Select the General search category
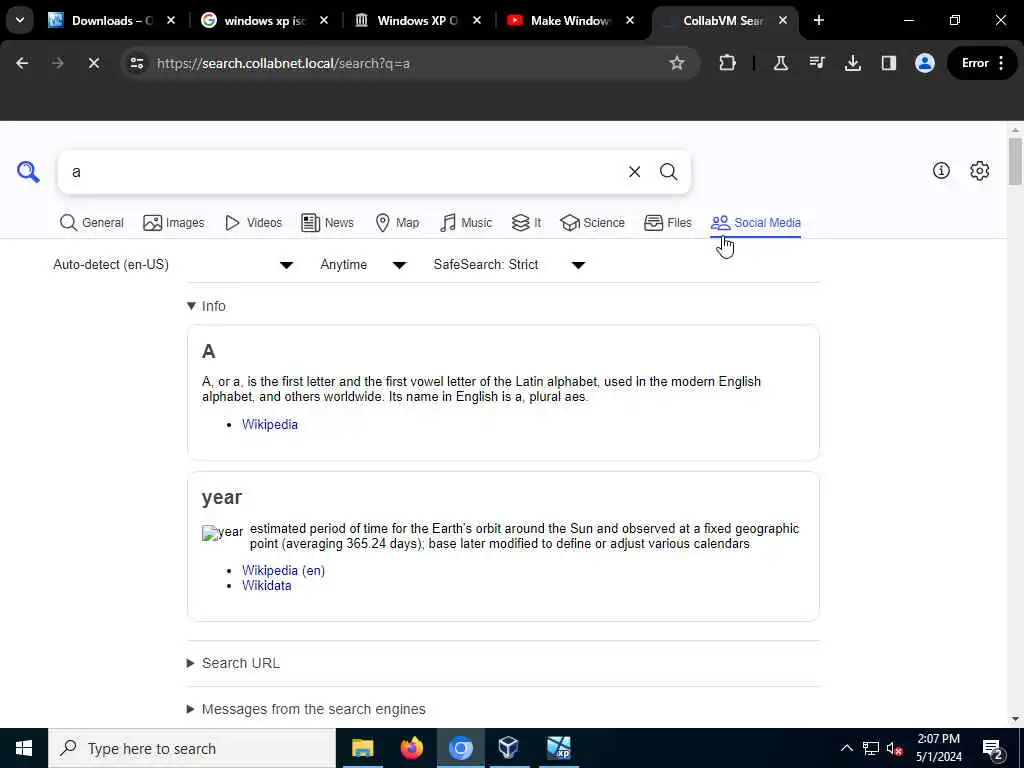Screen dimensions: 1024x768 [91, 223]
